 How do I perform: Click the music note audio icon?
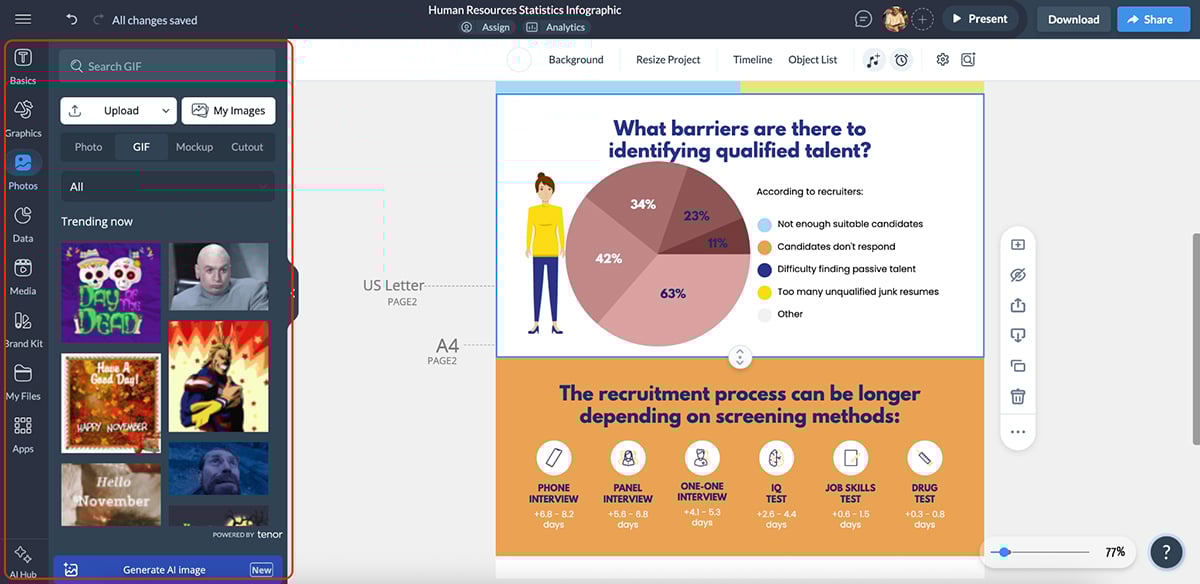click(874, 60)
